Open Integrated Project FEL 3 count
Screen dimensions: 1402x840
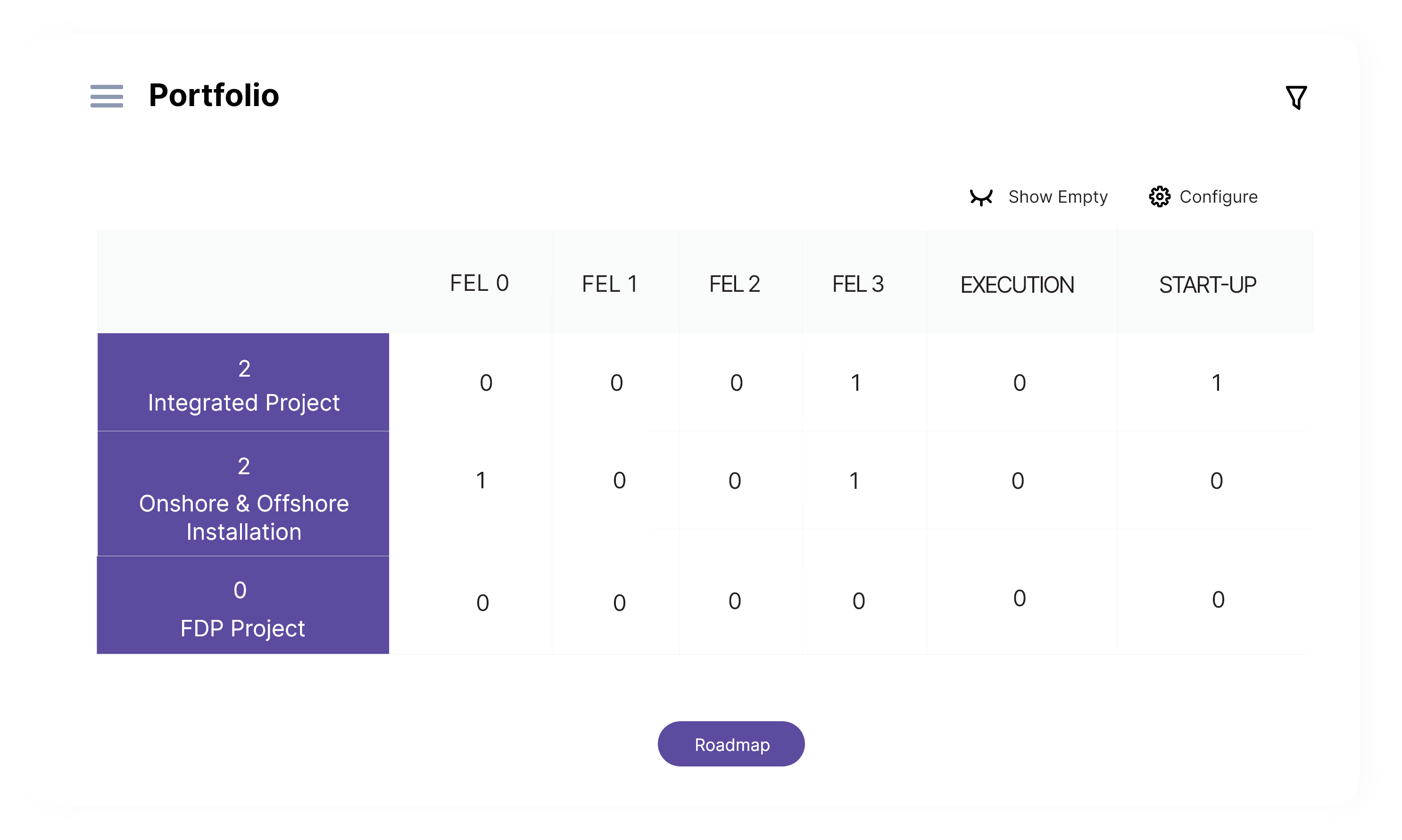[855, 383]
